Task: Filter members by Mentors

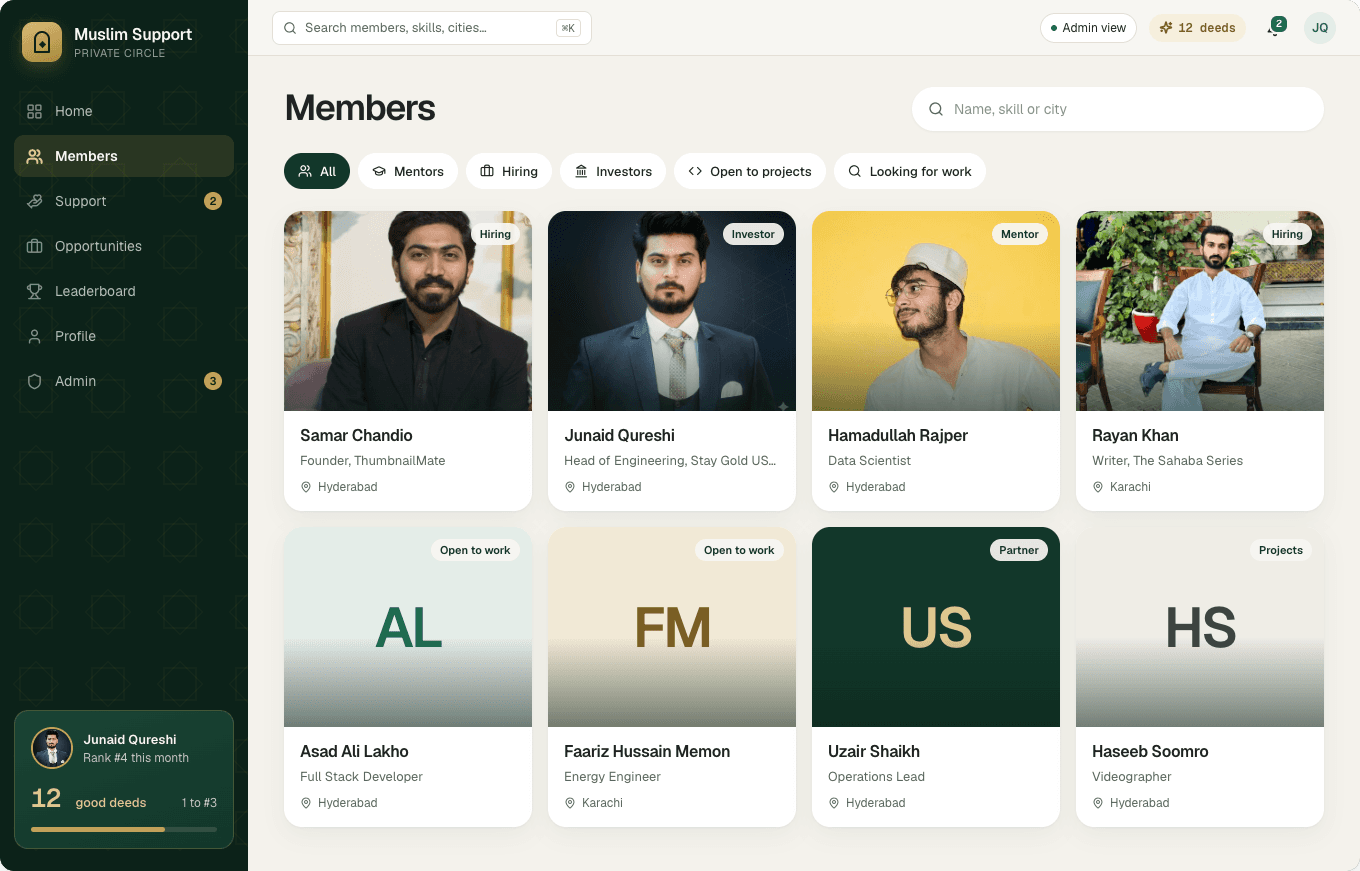Action: coord(408,171)
